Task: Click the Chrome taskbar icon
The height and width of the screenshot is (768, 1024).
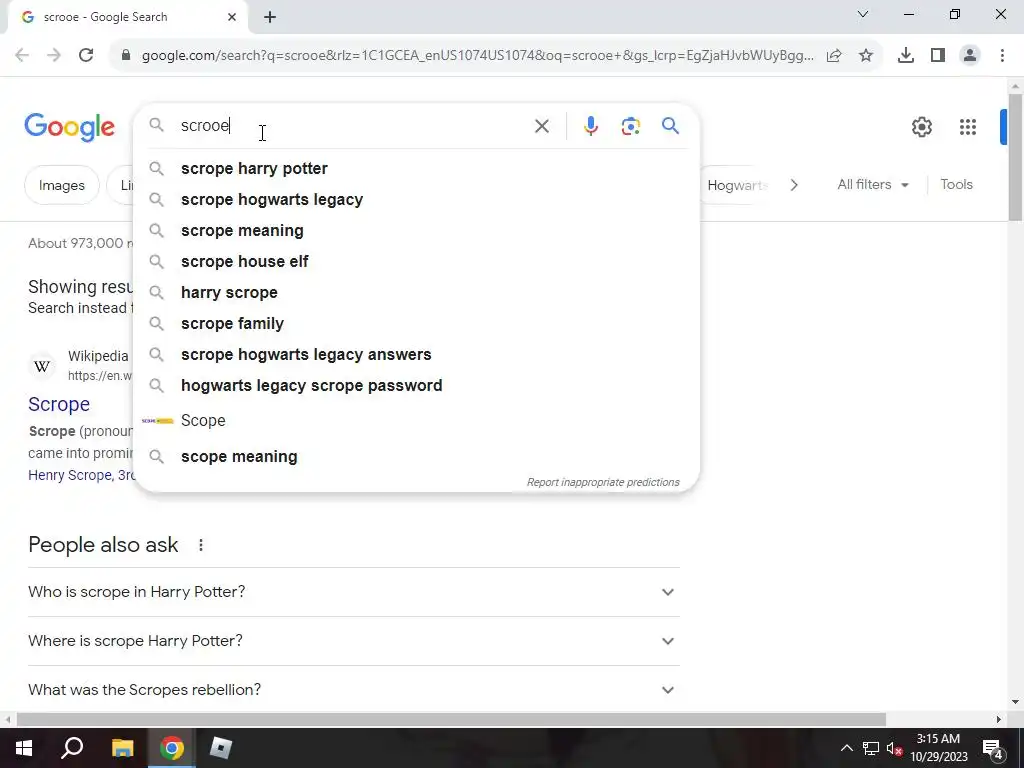Action: 172,748
